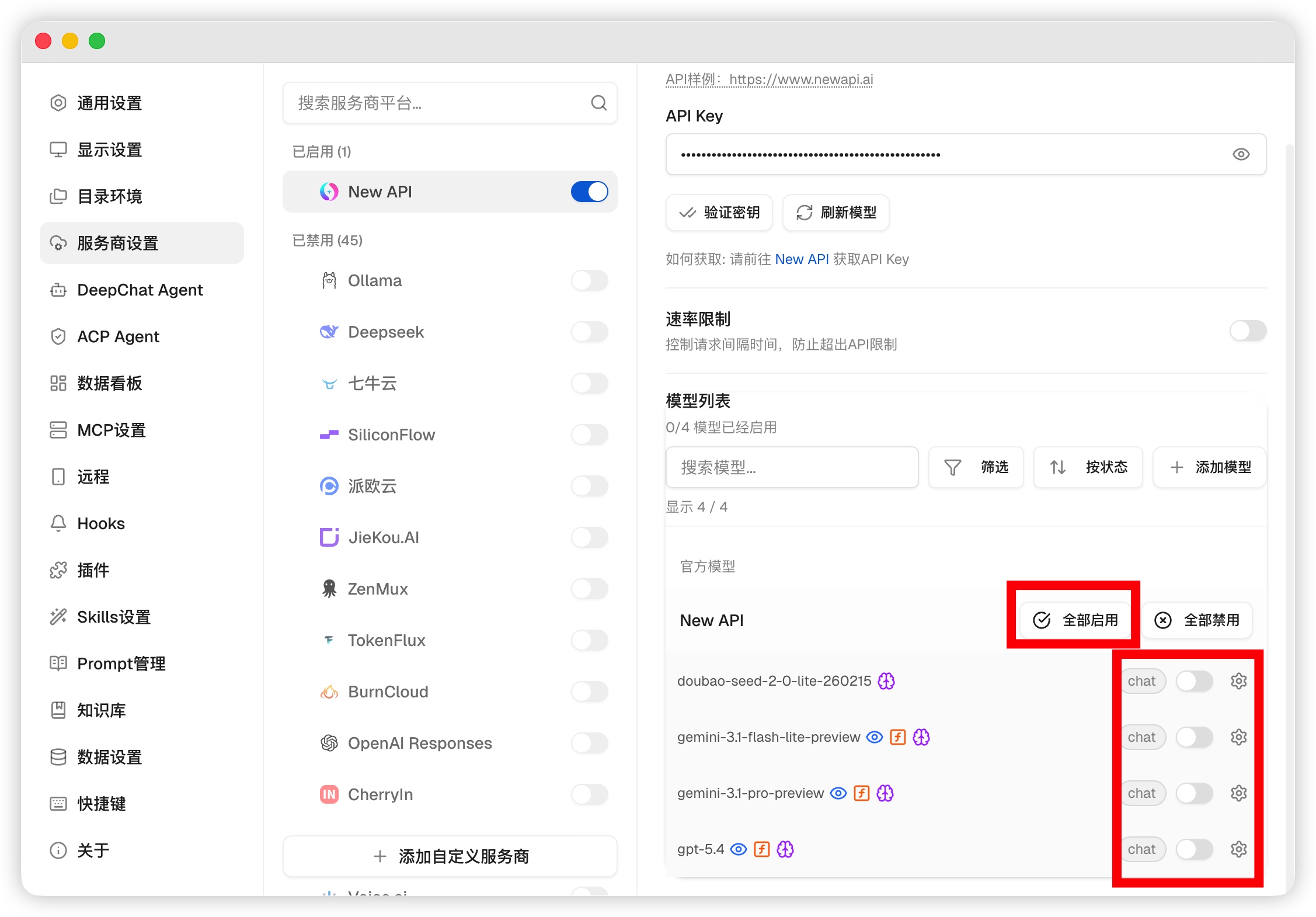The height and width of the screenshot is (917, 1316).
Task: Open Prompt管理 in the sidebar
Action: pos(142,664)
